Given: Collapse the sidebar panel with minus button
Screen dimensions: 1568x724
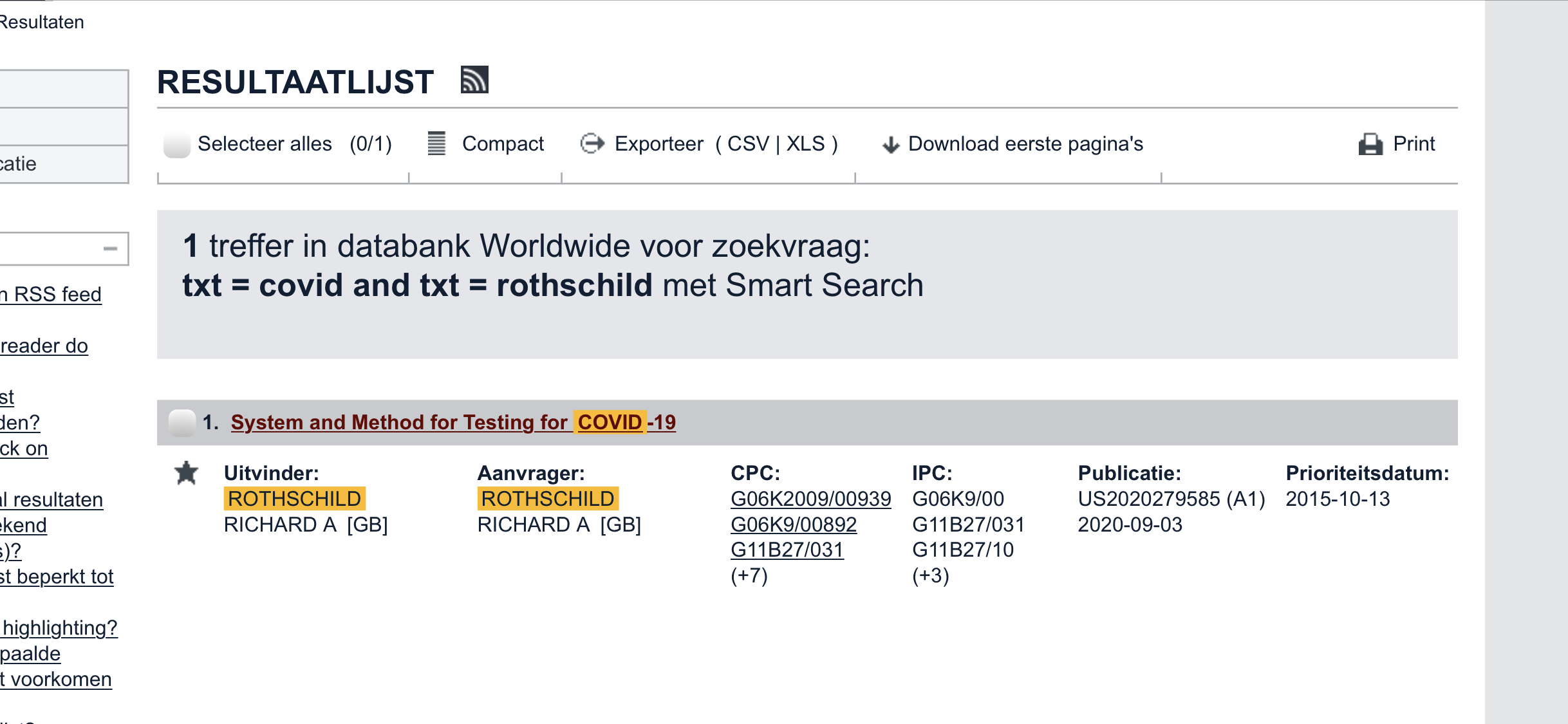Looking at the screenshot, I should coord(111,248).
